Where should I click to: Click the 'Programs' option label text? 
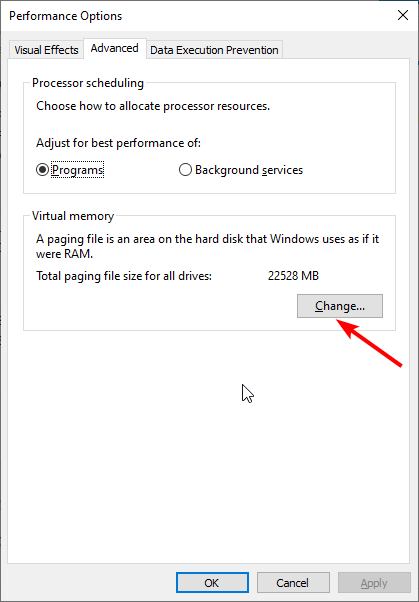[x=78, y=170]
